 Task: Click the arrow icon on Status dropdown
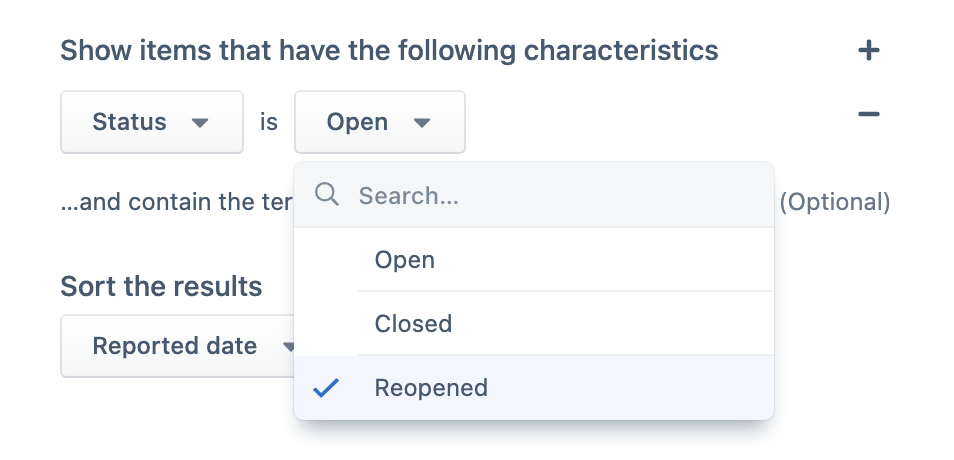(200, 123)
